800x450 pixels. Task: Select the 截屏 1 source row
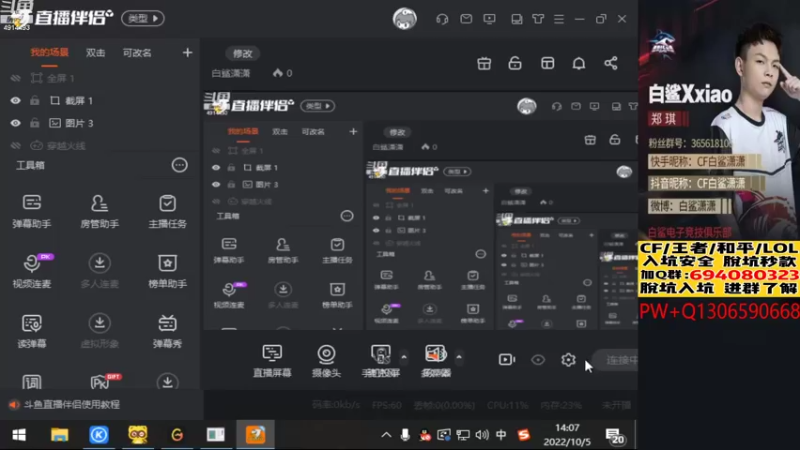[x=101, y=101]
